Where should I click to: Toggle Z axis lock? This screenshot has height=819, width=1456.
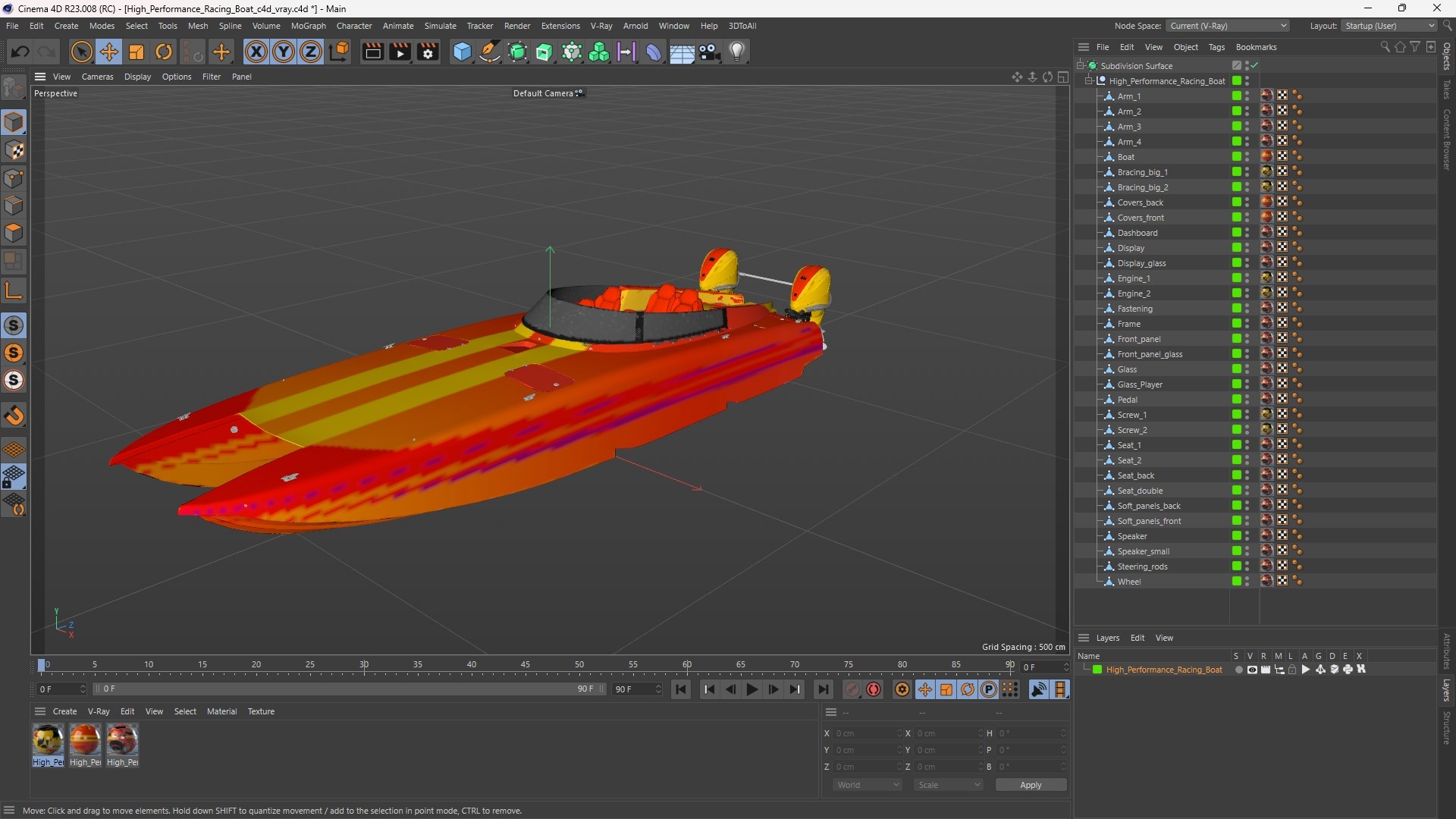click(311, 52)
